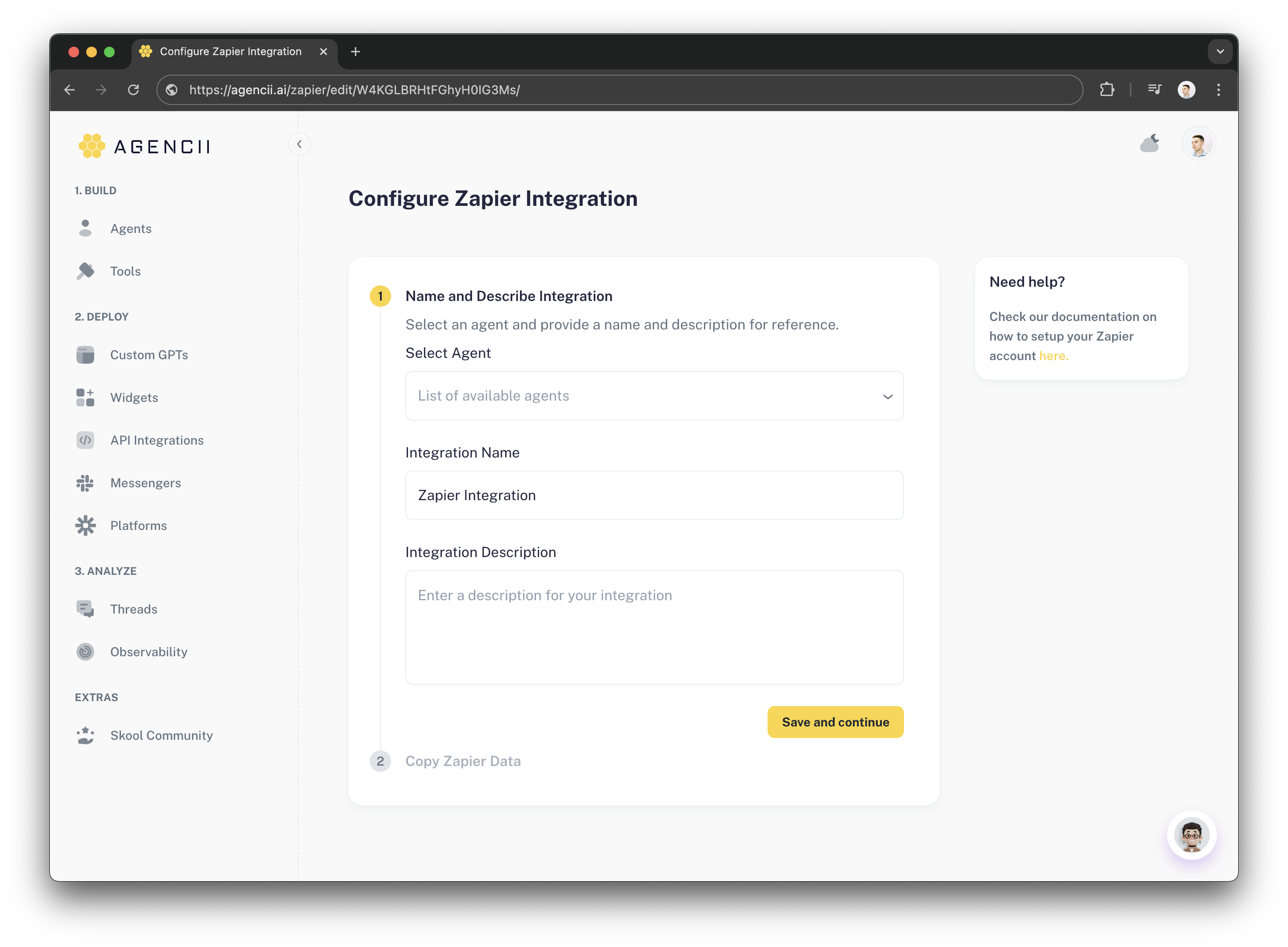
Task: Click the Custom GPTs icon
Action: point(85,354)
